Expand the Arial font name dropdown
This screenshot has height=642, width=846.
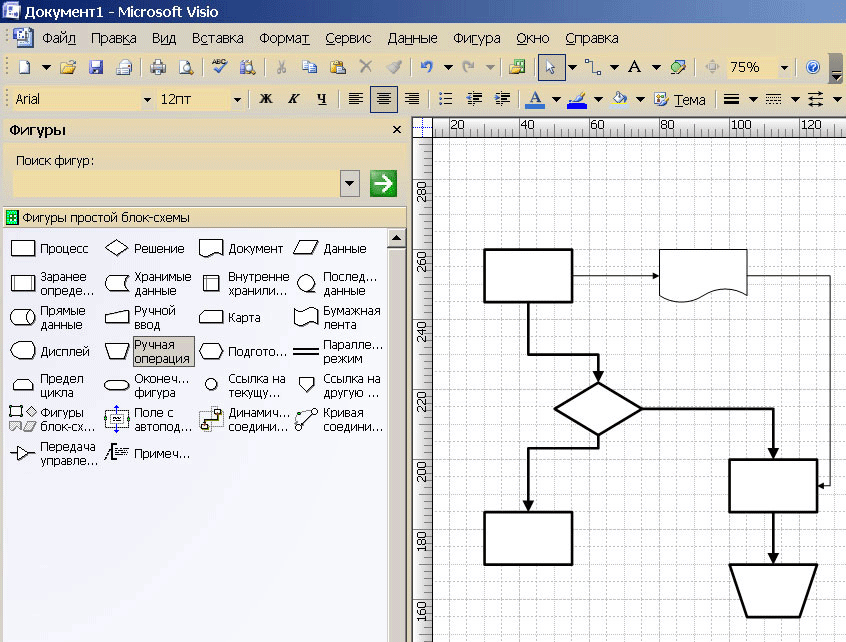click(147, 99)
